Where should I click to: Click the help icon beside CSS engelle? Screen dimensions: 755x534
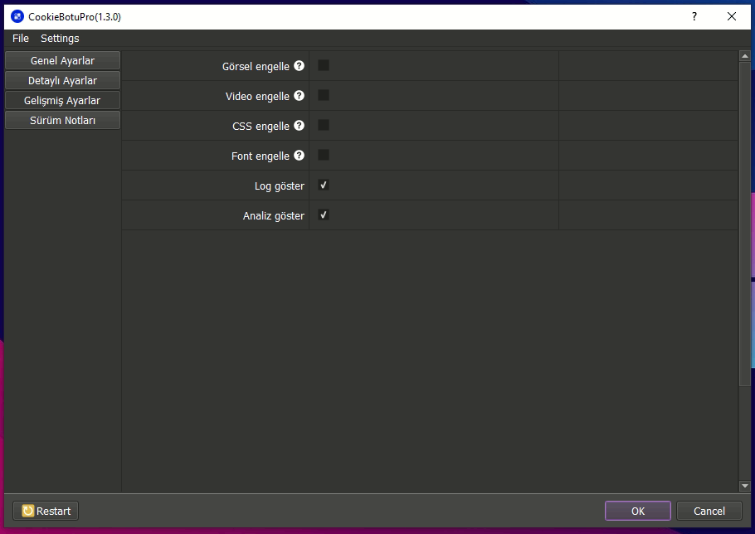coord(299,127)
